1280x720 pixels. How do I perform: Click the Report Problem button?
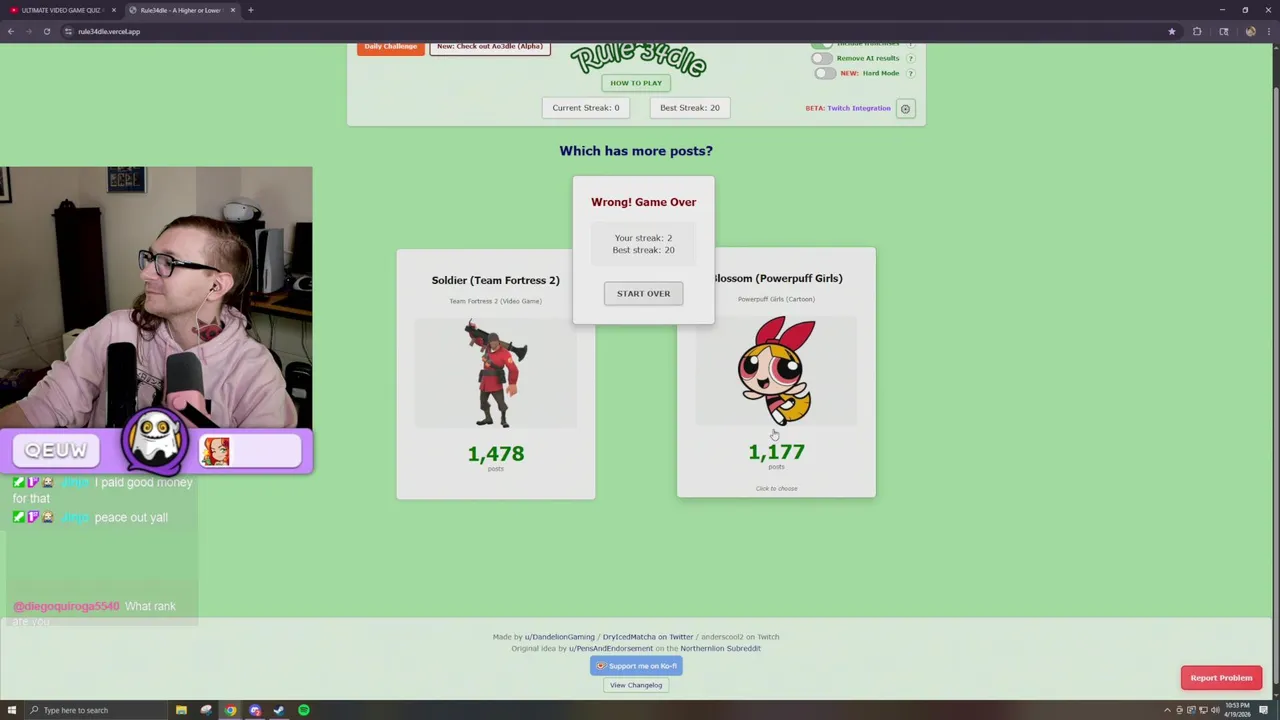(x=1221, y=678)
